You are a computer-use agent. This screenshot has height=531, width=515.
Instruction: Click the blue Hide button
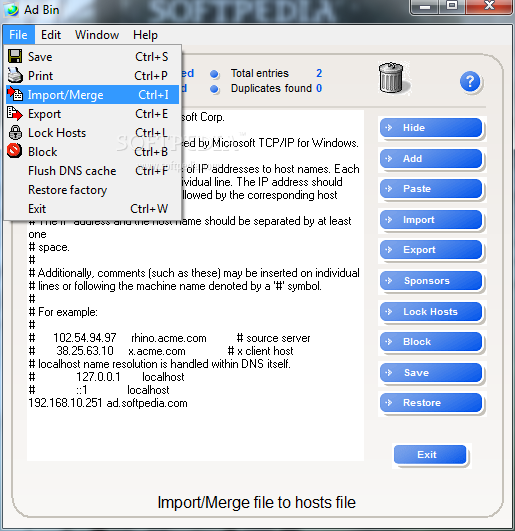431,128
